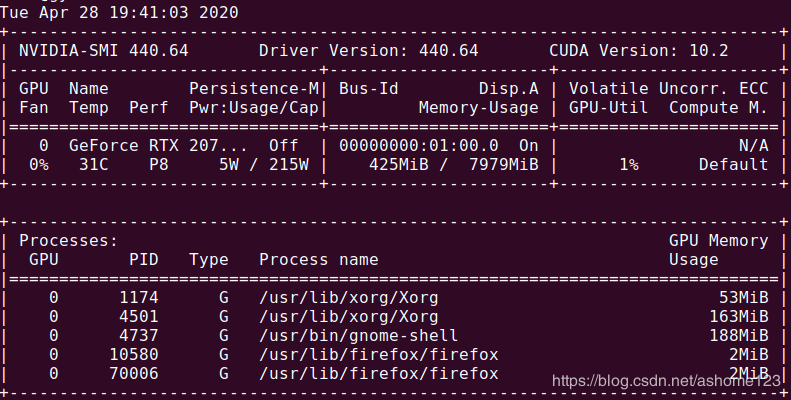This screenshot has height=400, width=791.
Task: Click the Default compute mode value
Action: point(734,164)
